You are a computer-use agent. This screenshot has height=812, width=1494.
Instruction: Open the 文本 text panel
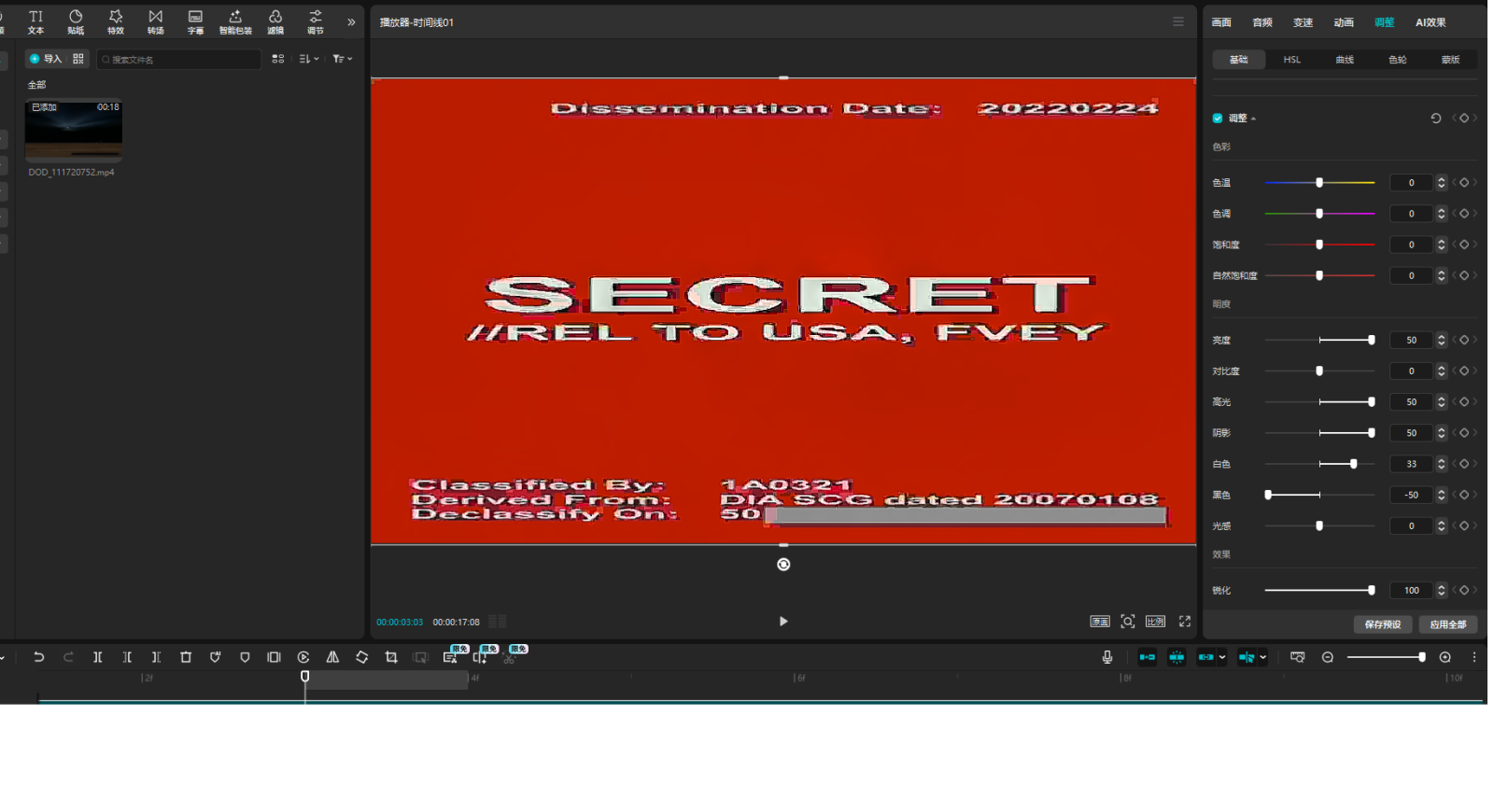35,21
